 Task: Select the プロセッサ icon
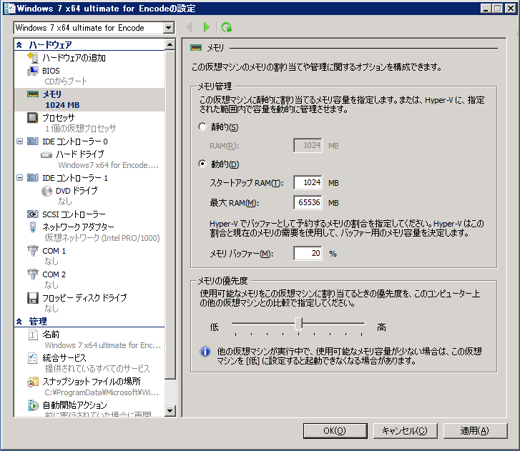coord(33,118)
